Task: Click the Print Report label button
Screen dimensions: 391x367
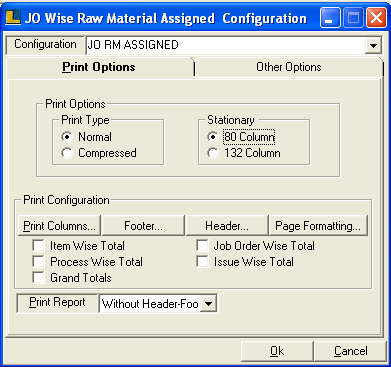Action: [57, 303]
